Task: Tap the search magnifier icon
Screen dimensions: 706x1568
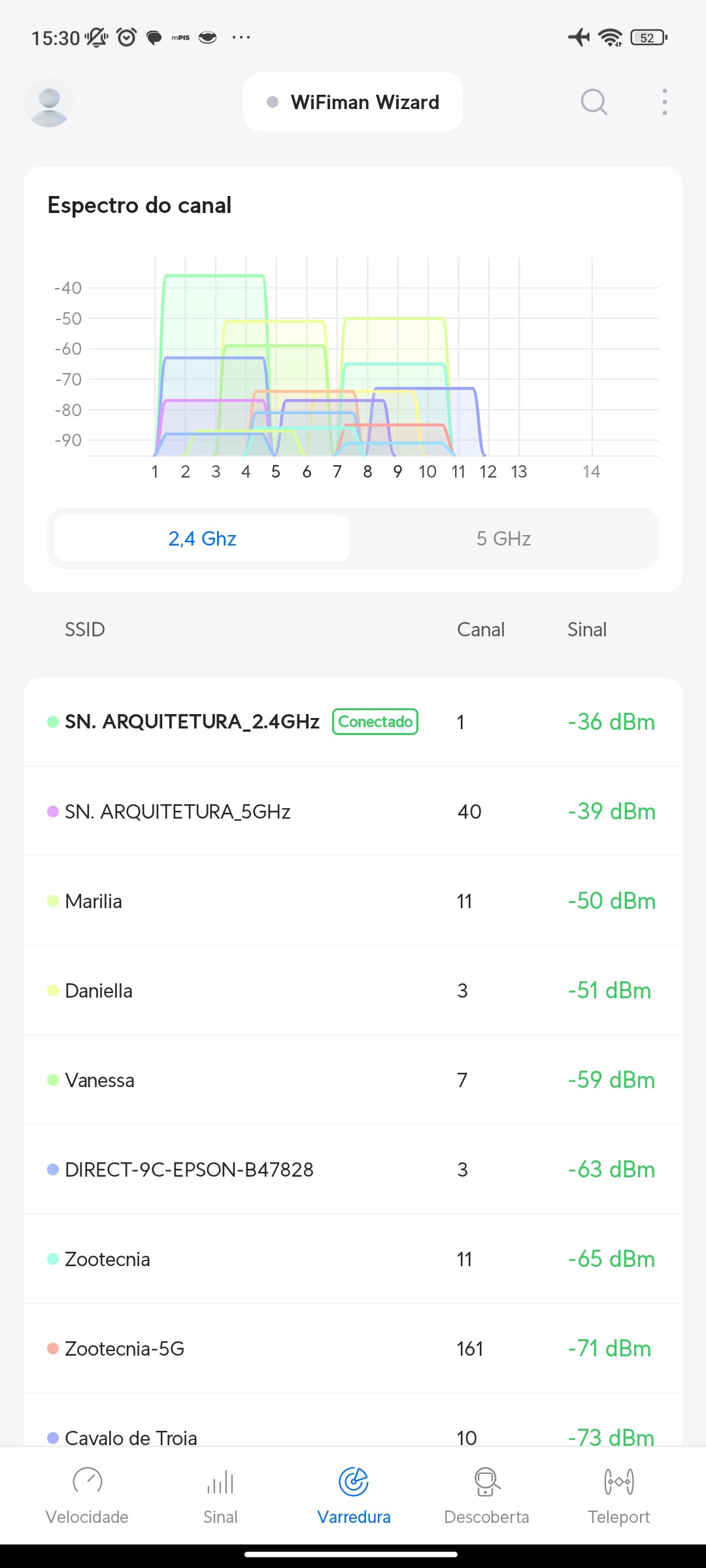Action: (x=594, y=102)
